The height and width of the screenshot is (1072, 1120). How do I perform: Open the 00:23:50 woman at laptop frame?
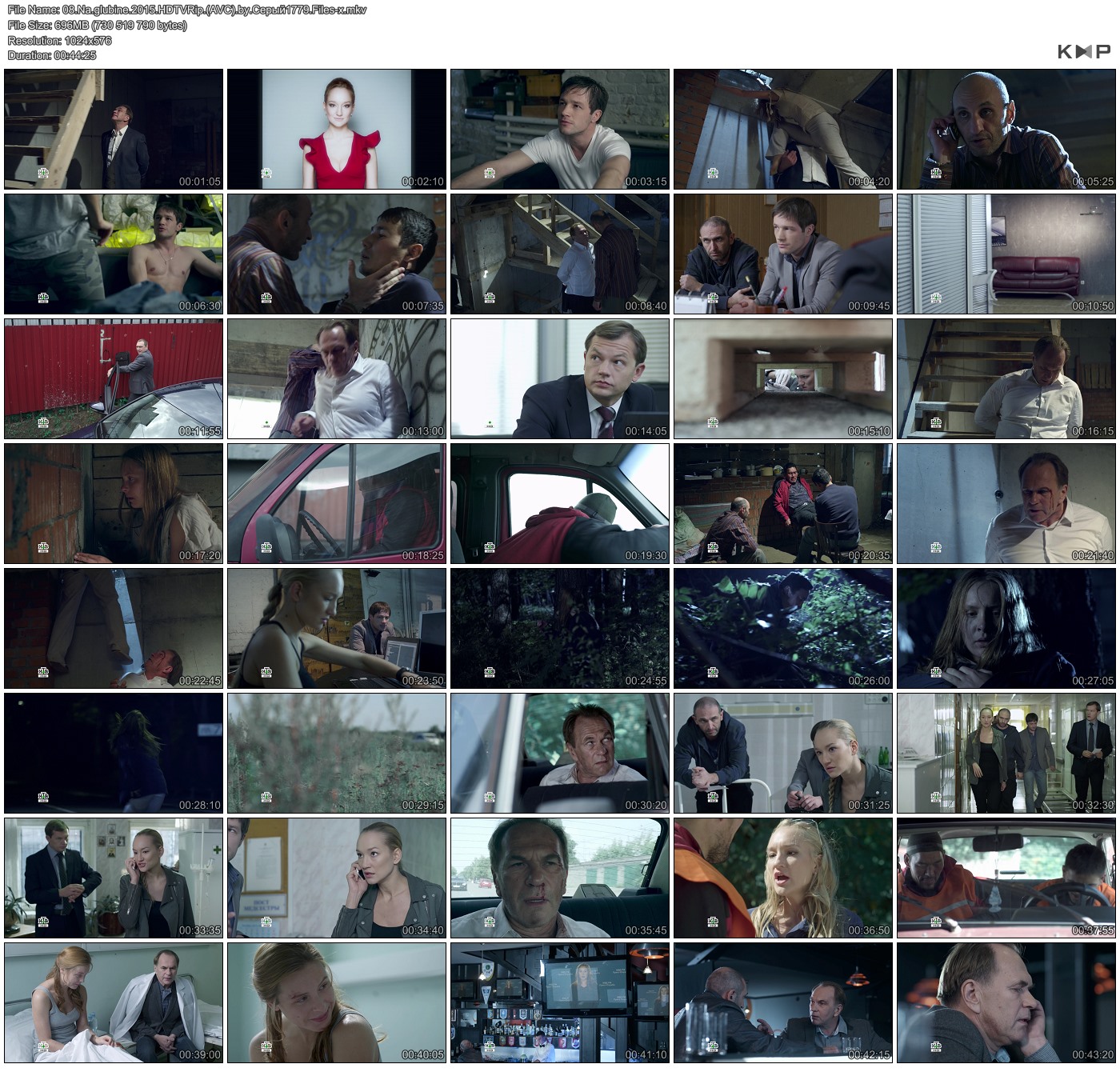point(337,628)
